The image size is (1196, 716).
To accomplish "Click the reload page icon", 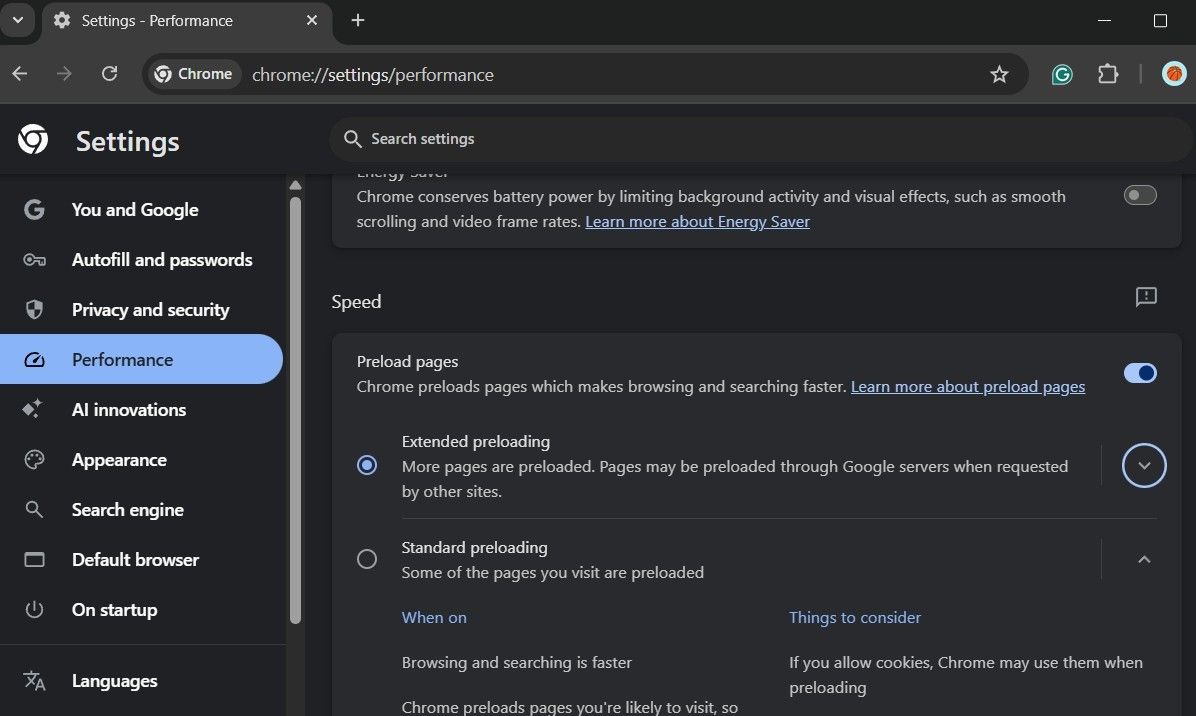I will 110,74.
